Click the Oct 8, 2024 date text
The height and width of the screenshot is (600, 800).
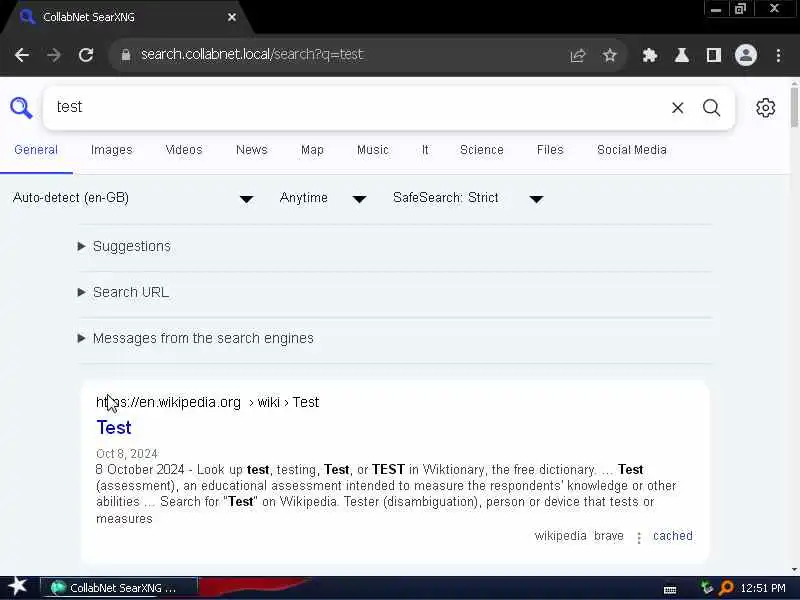tap(127, 454)
